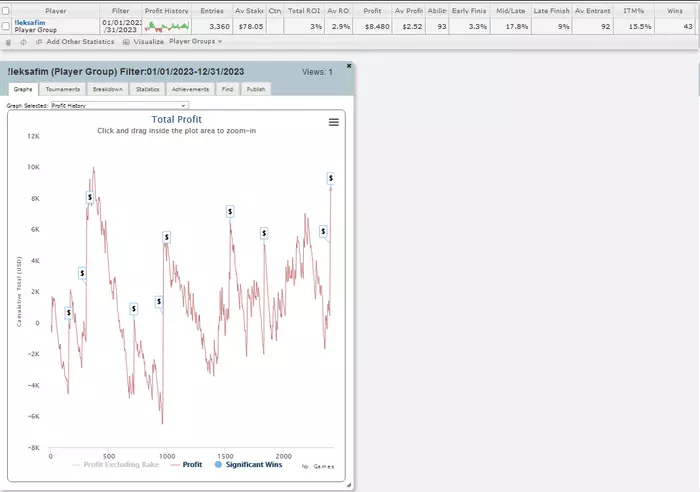
Task: Toggle the select-all checkbox in header
Action: [x=6, y=11]
